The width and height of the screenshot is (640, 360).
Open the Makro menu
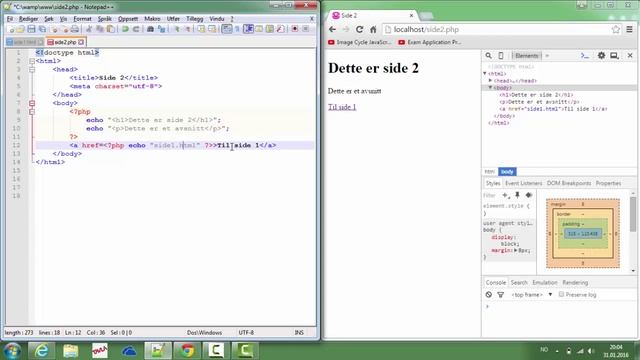(152, 19)
